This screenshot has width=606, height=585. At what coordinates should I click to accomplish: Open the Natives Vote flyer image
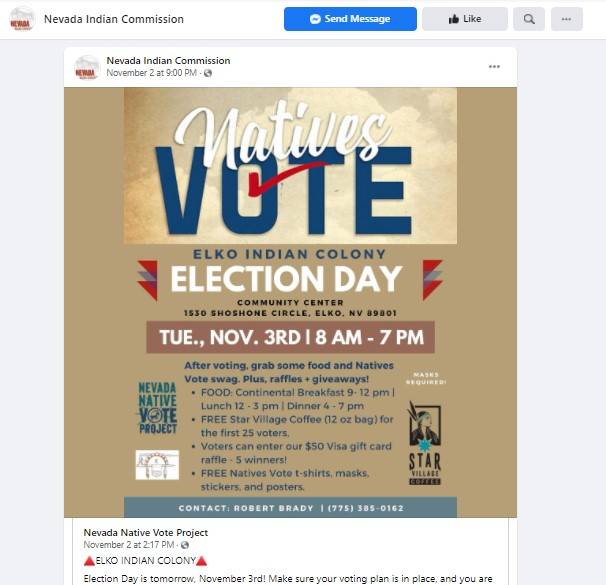tap(290, 300)
